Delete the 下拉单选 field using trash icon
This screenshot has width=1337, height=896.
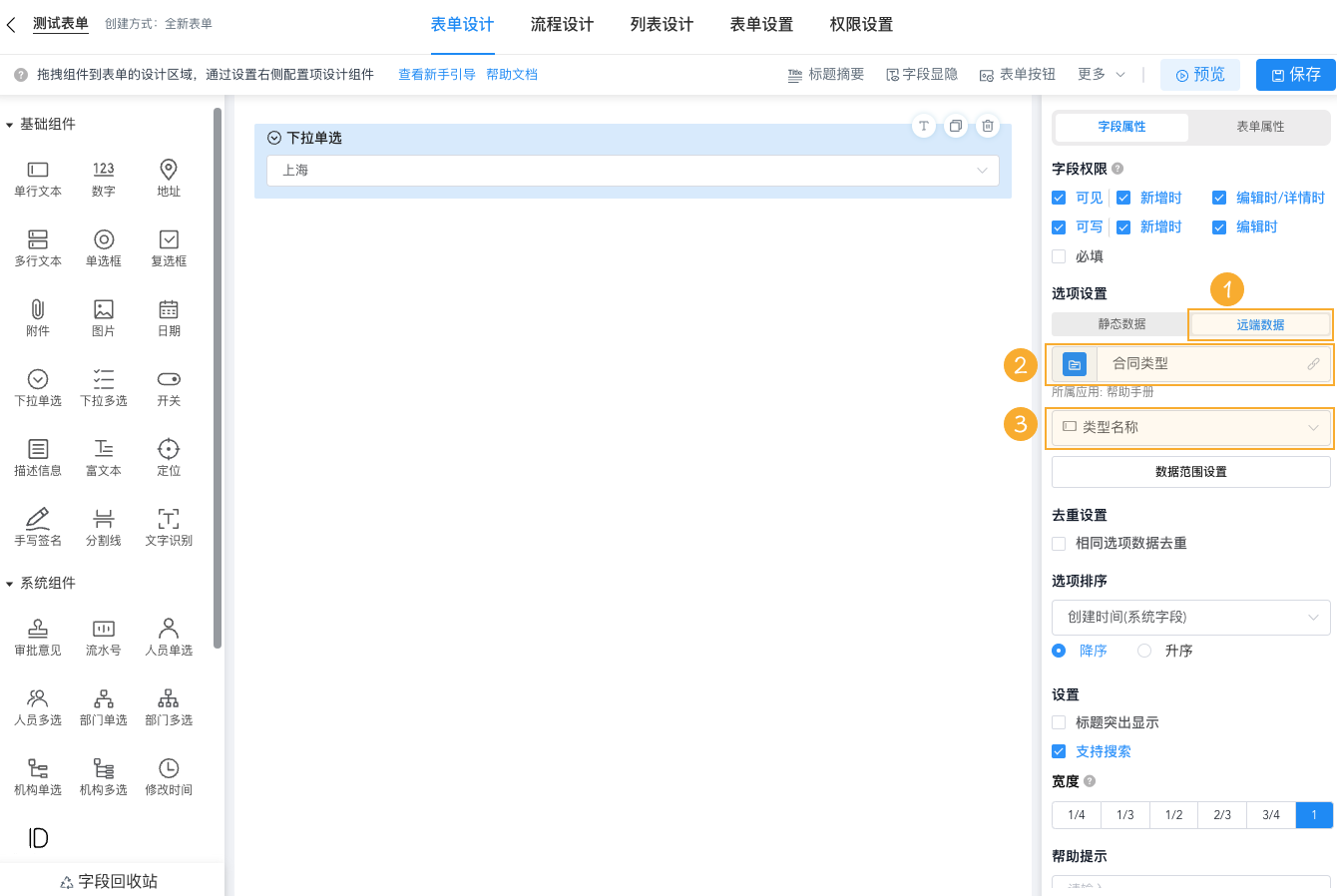pyautogui.click(x=987, y=126)
